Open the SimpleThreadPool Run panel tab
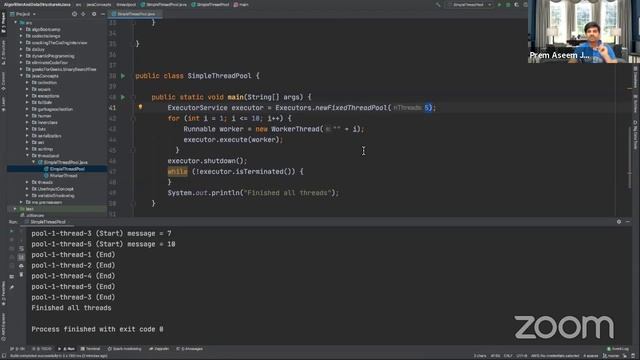Image resolution: width=640 pixels, height=360 pixels. coord(47,222)
